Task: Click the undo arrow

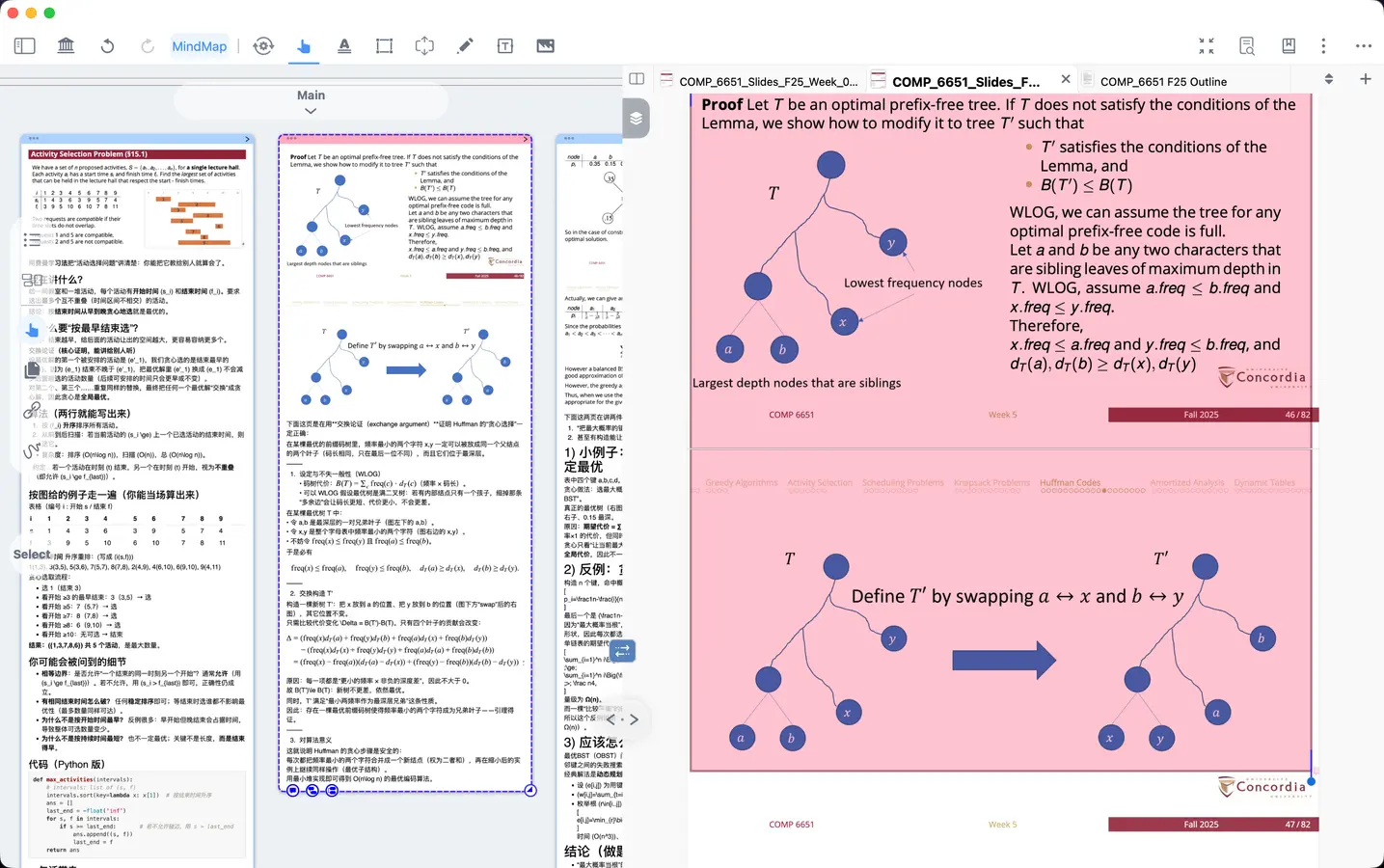Action: coord(107,46)
